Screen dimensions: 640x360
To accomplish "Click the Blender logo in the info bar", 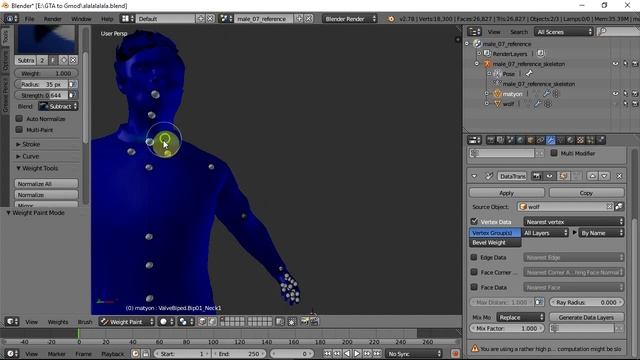I will [x=391, y=19].
